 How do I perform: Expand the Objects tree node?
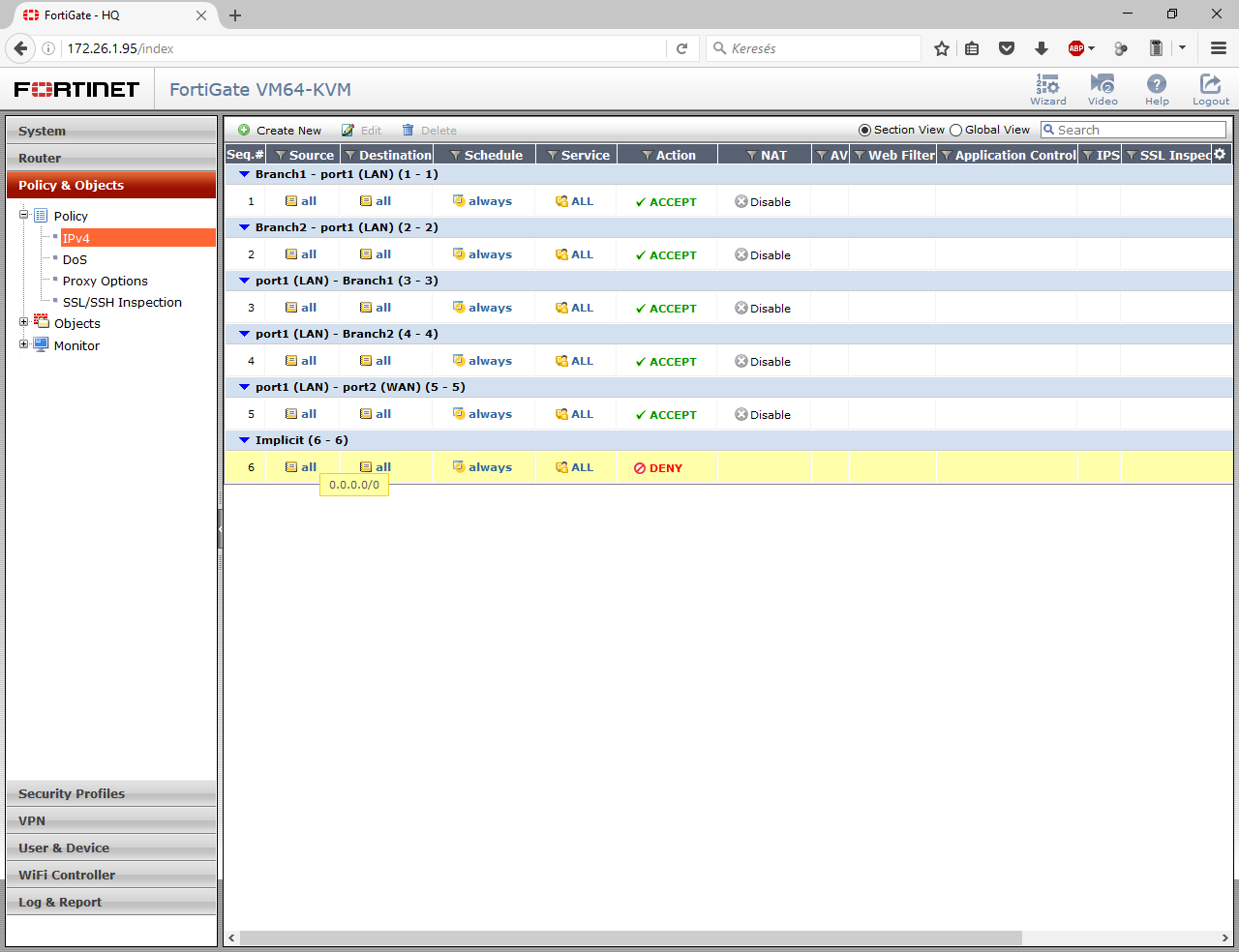coord(24,322)
